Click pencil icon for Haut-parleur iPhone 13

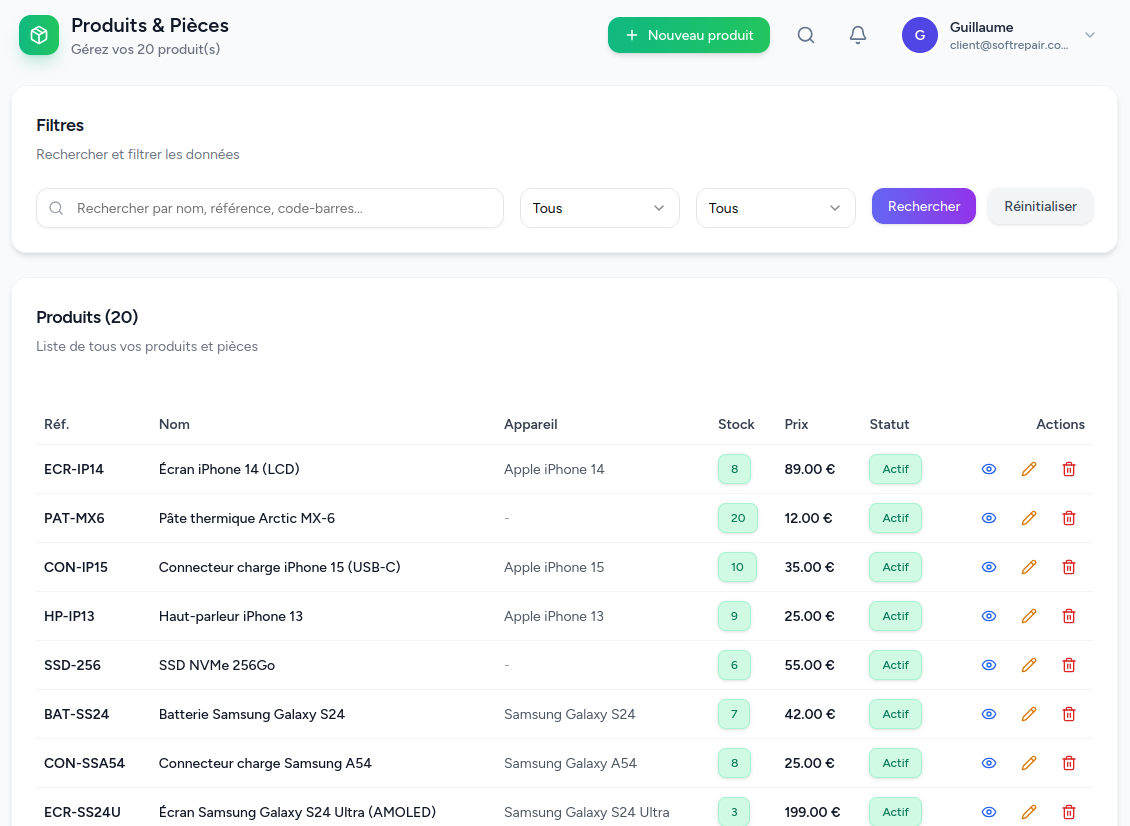(x=1028, y=616)
